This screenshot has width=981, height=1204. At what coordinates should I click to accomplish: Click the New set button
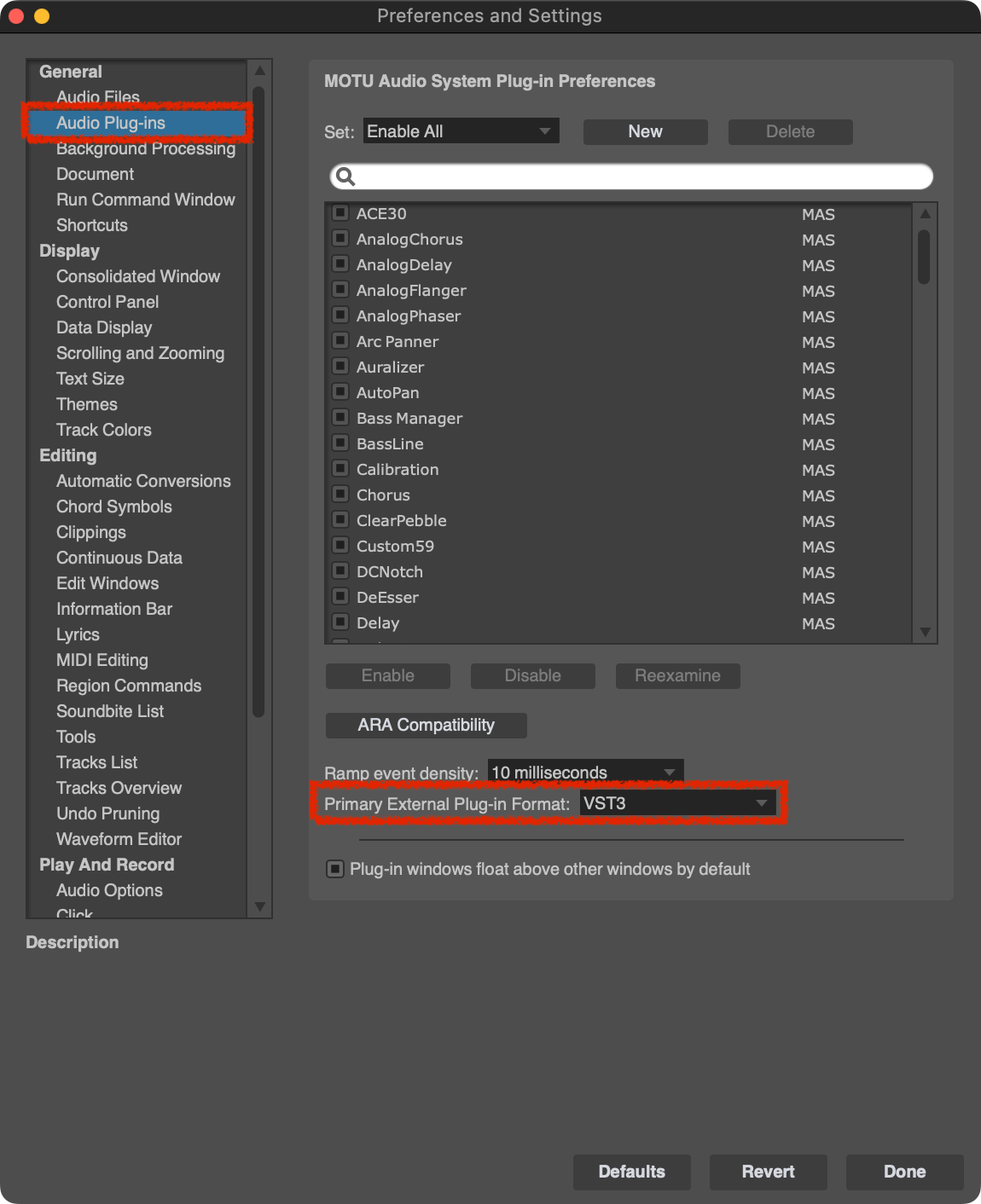[645, 131]
